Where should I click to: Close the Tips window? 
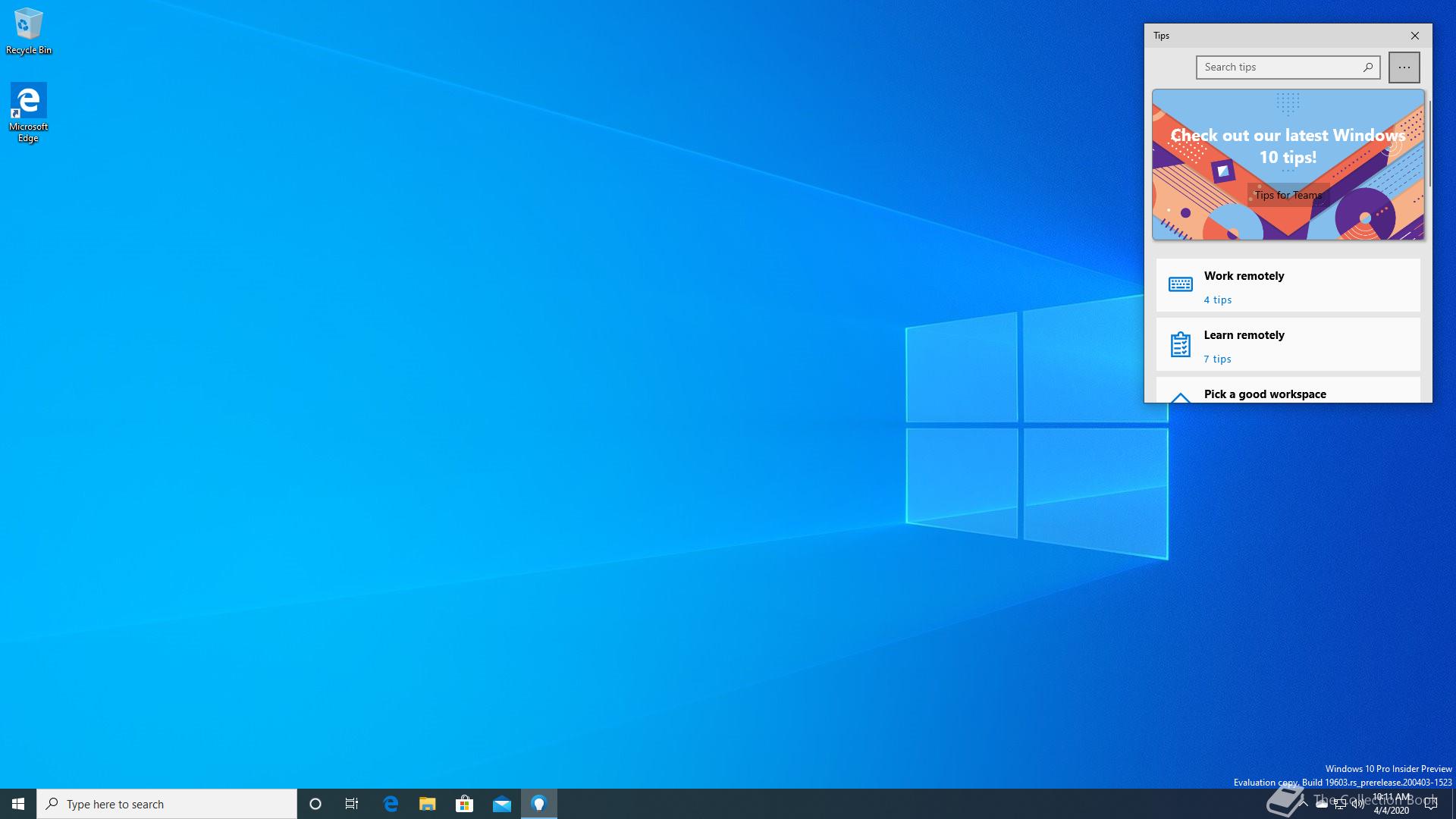[x=1415, y=36]
